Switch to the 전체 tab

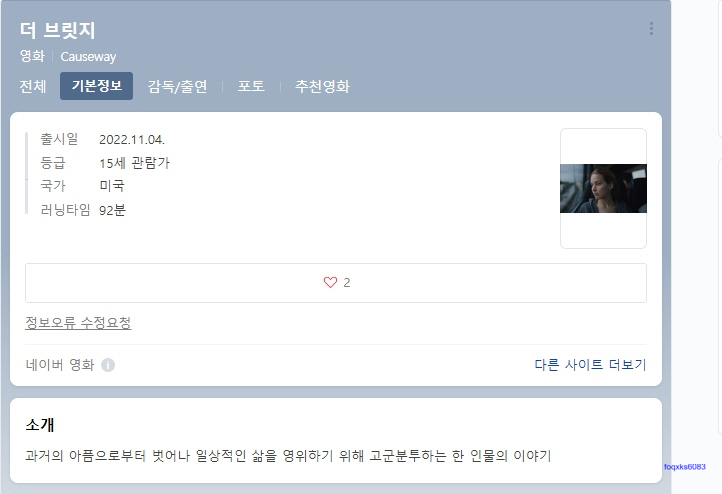(33, 86)
